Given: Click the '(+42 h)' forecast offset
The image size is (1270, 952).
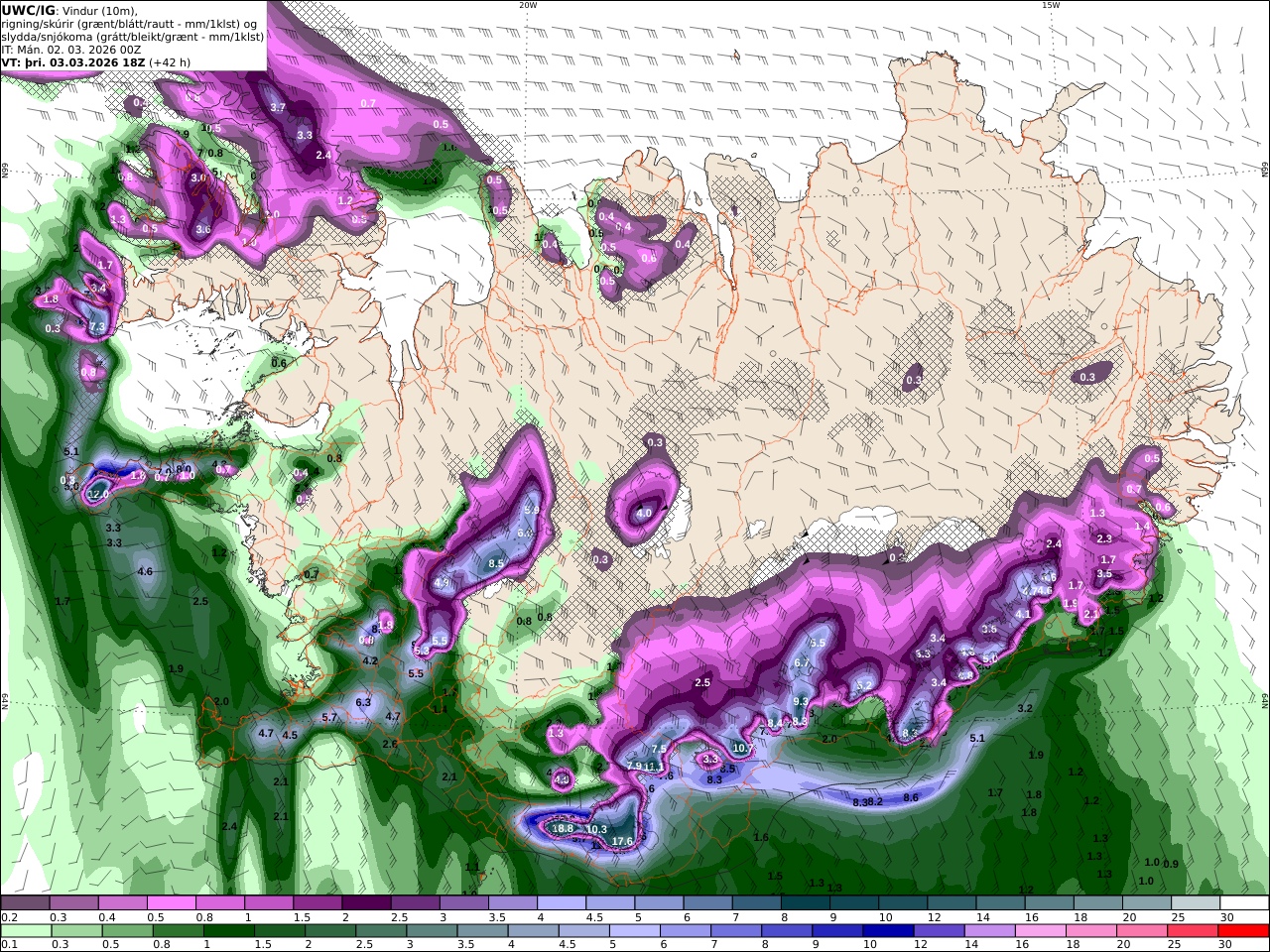Looking at the screenshot, I should [x=170, y=61].
